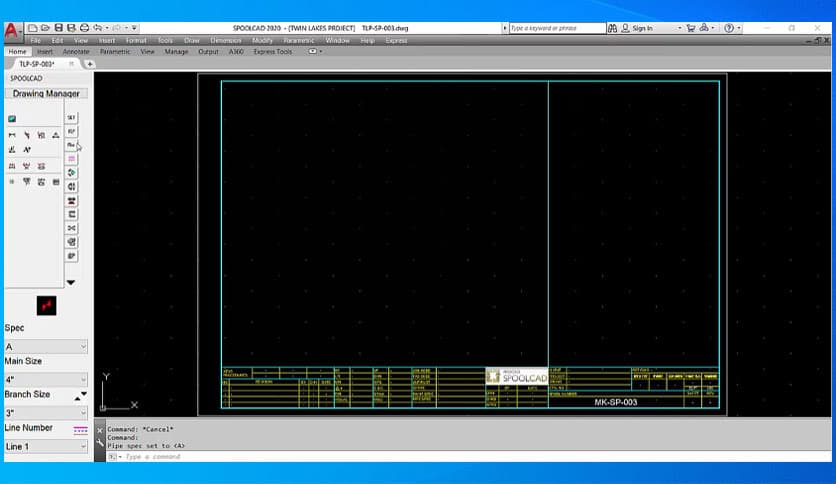Screen dimensions: 836x484
Task: Click the pink lines icon in vertical toolbar
Action: [x=71, y=159]
